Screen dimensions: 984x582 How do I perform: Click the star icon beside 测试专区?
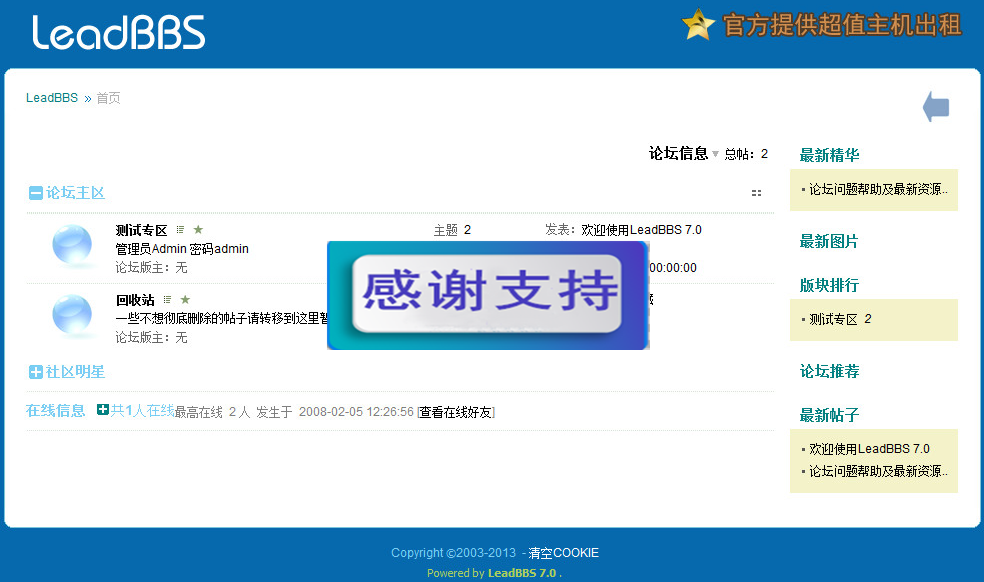coord(198,230)
